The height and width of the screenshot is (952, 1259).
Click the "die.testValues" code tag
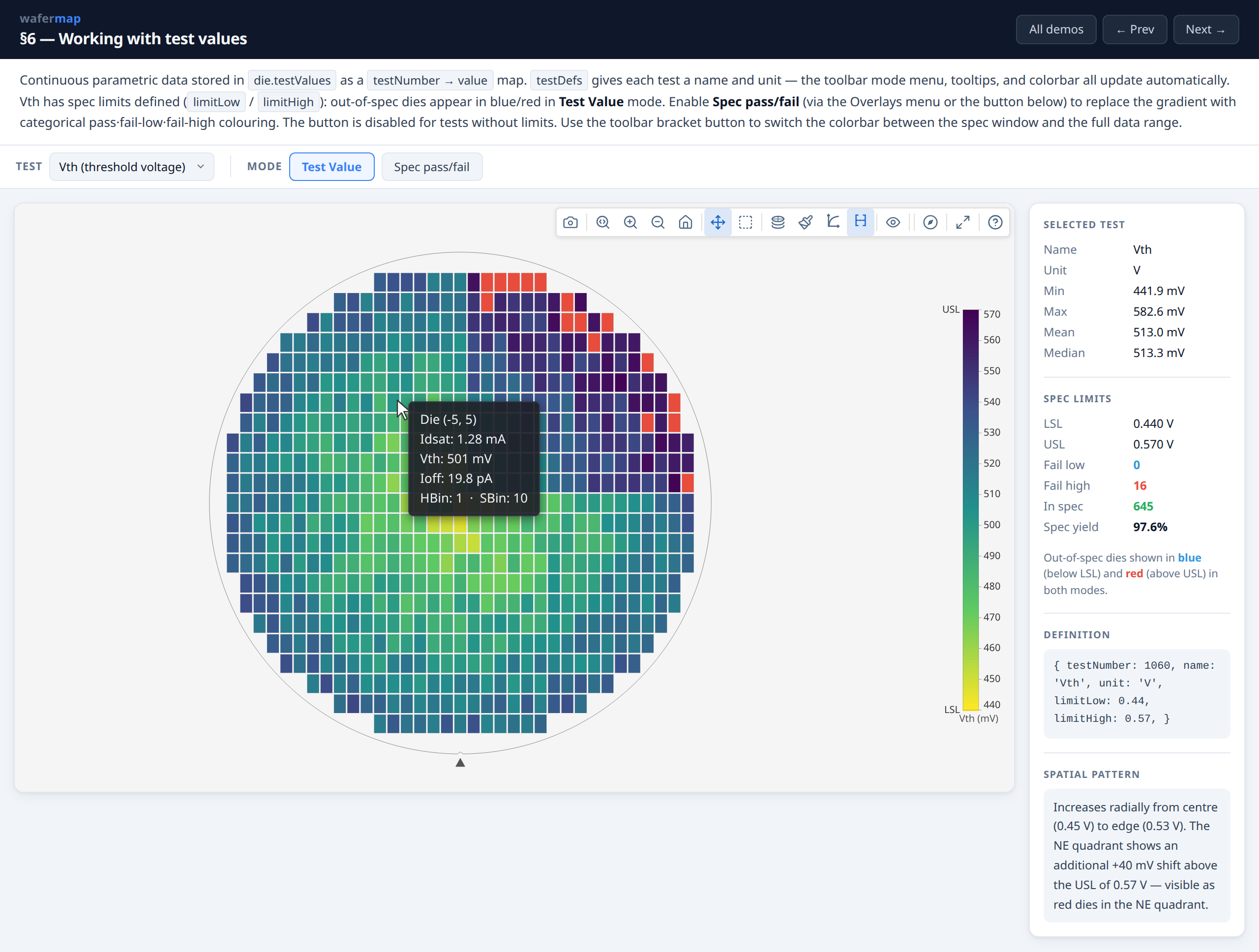[292, 80]
